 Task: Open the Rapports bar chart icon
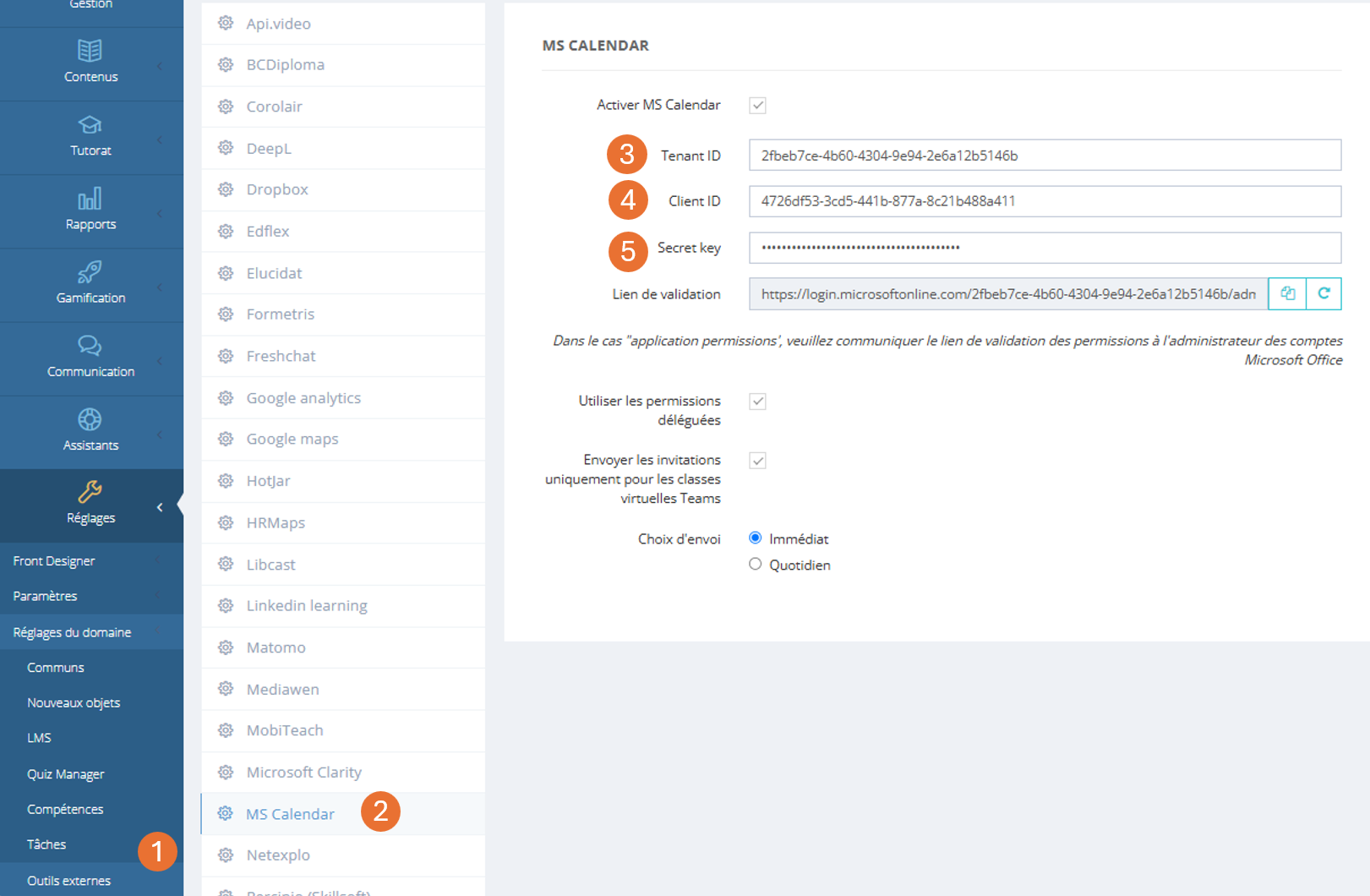90,199
